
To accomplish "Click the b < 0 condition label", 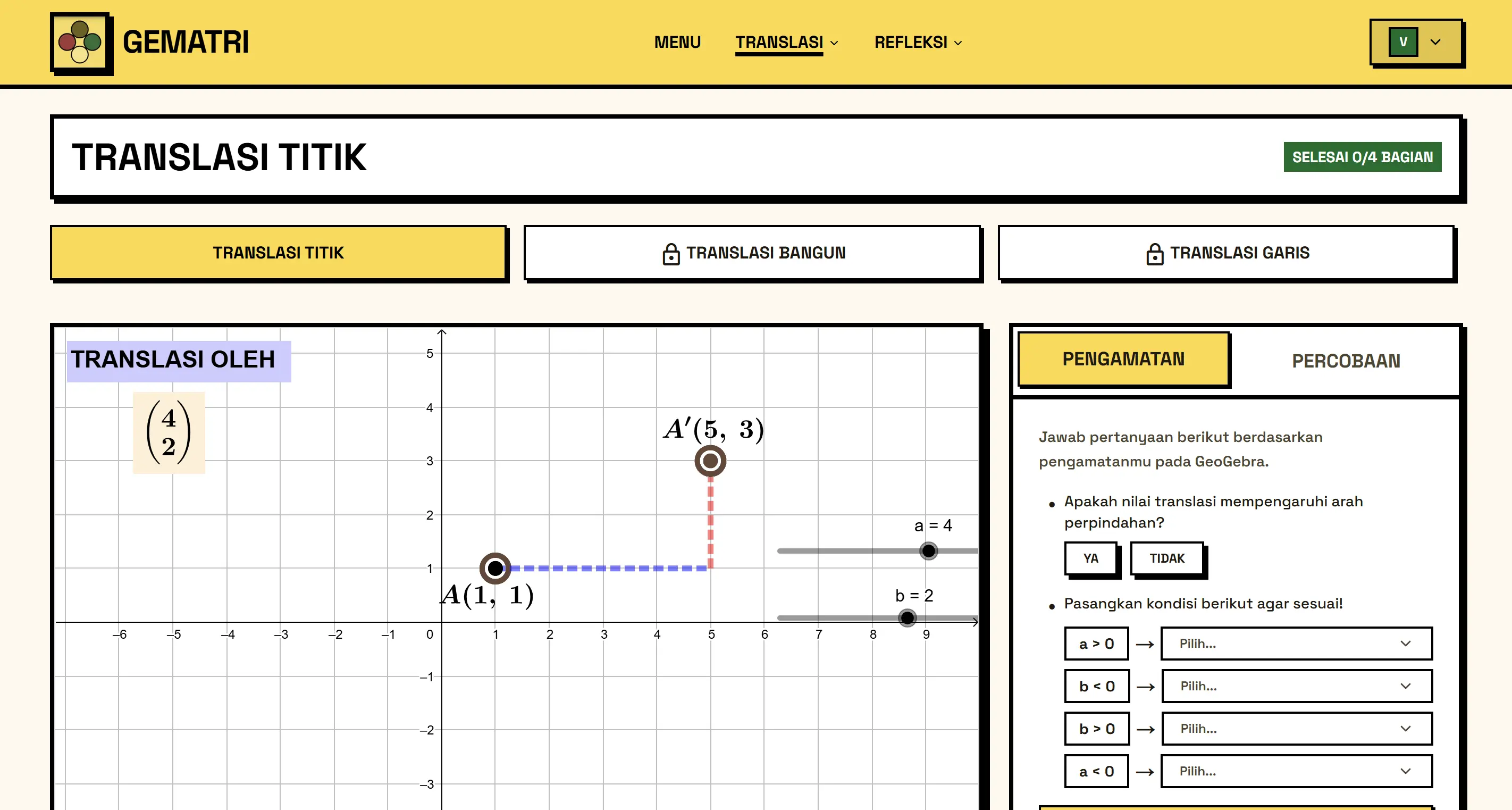I will [1096, 686].
